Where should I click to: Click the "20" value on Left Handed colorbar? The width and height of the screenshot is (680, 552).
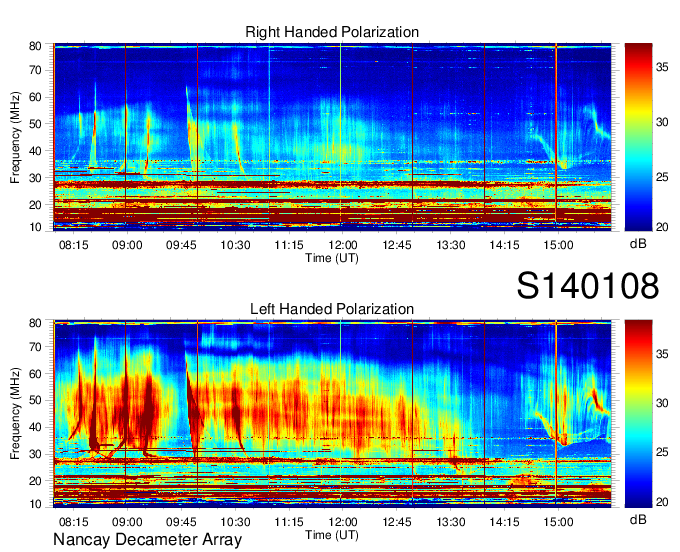pos(662,503)
